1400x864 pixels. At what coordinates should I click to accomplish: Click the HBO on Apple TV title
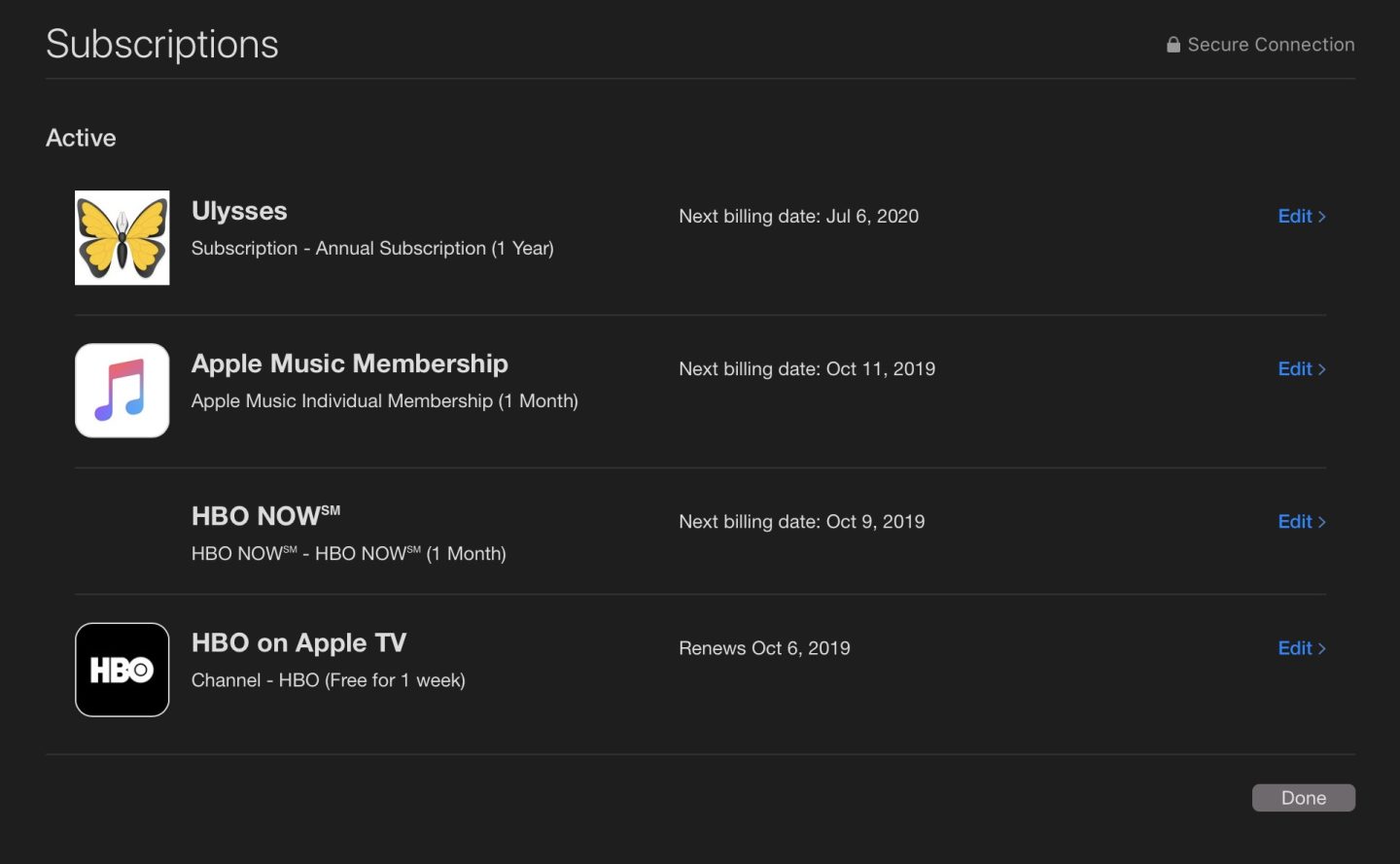pos(298,642)
